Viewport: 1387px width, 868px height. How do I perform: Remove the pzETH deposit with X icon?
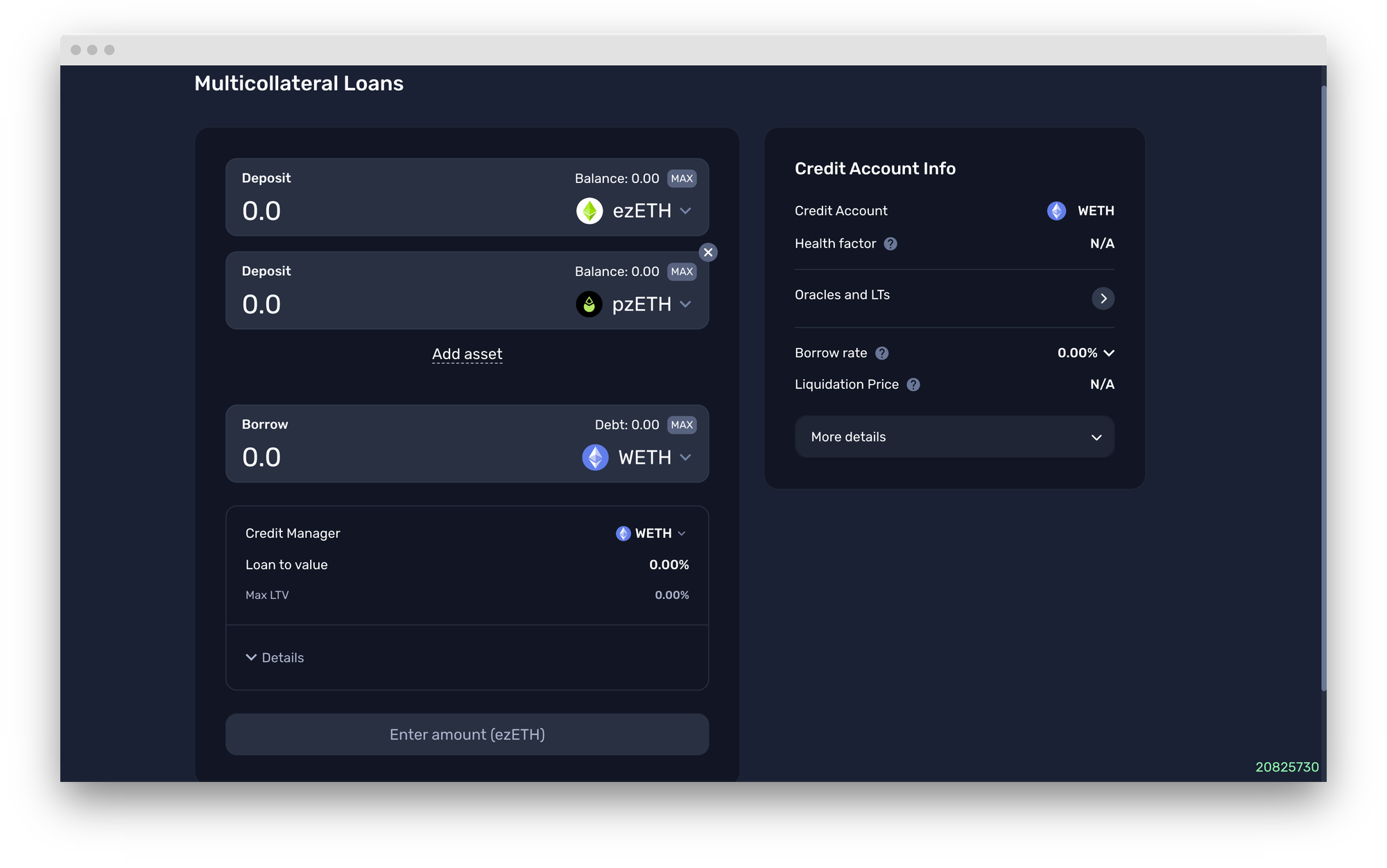click(x=707, y=252)
